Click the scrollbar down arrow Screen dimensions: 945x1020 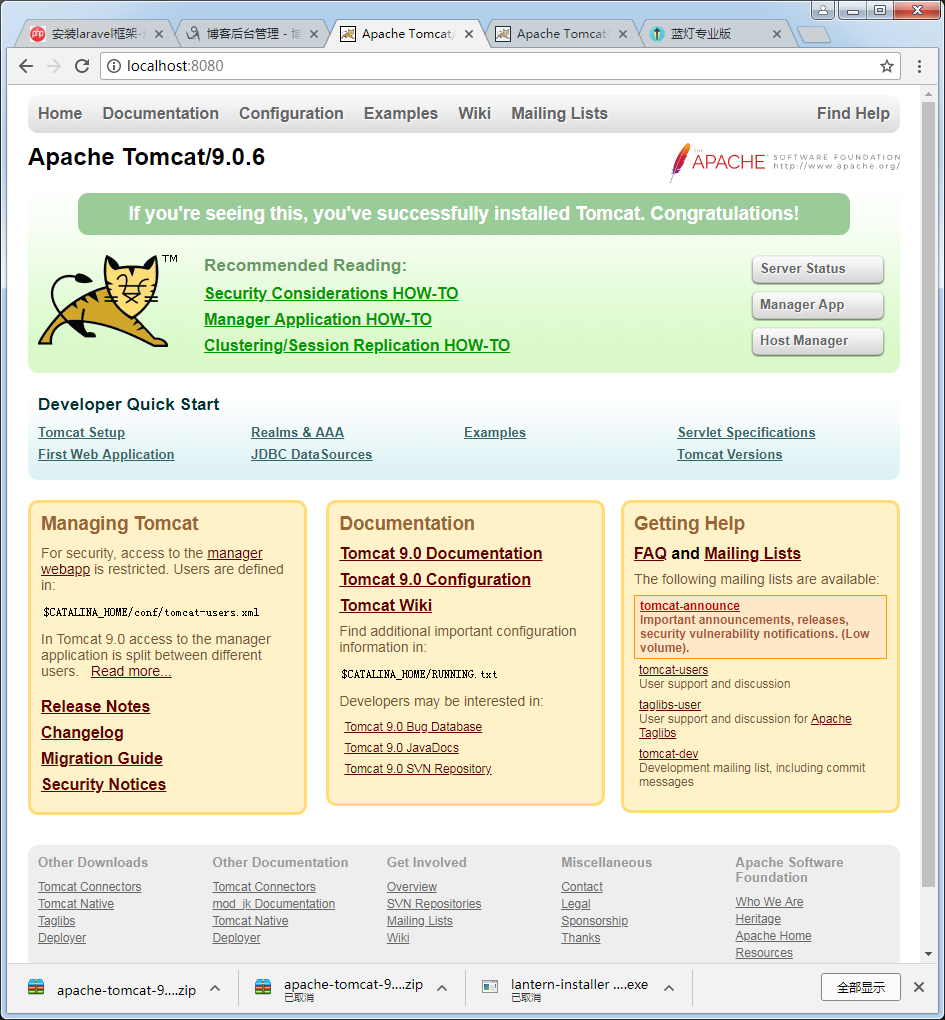(928, 954)
